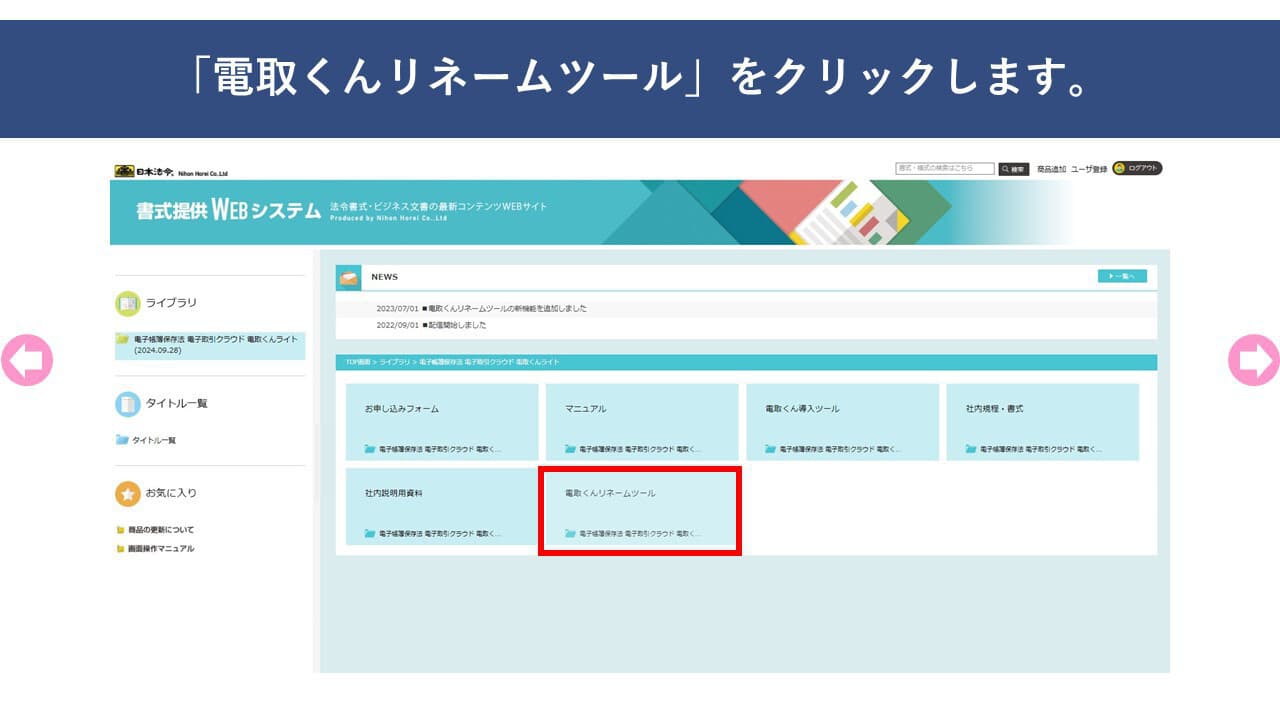Screen dimensions: 1280x720
Task: Click the folder path text in お申し込みフォーム card
Action: (x=440, y=450)
